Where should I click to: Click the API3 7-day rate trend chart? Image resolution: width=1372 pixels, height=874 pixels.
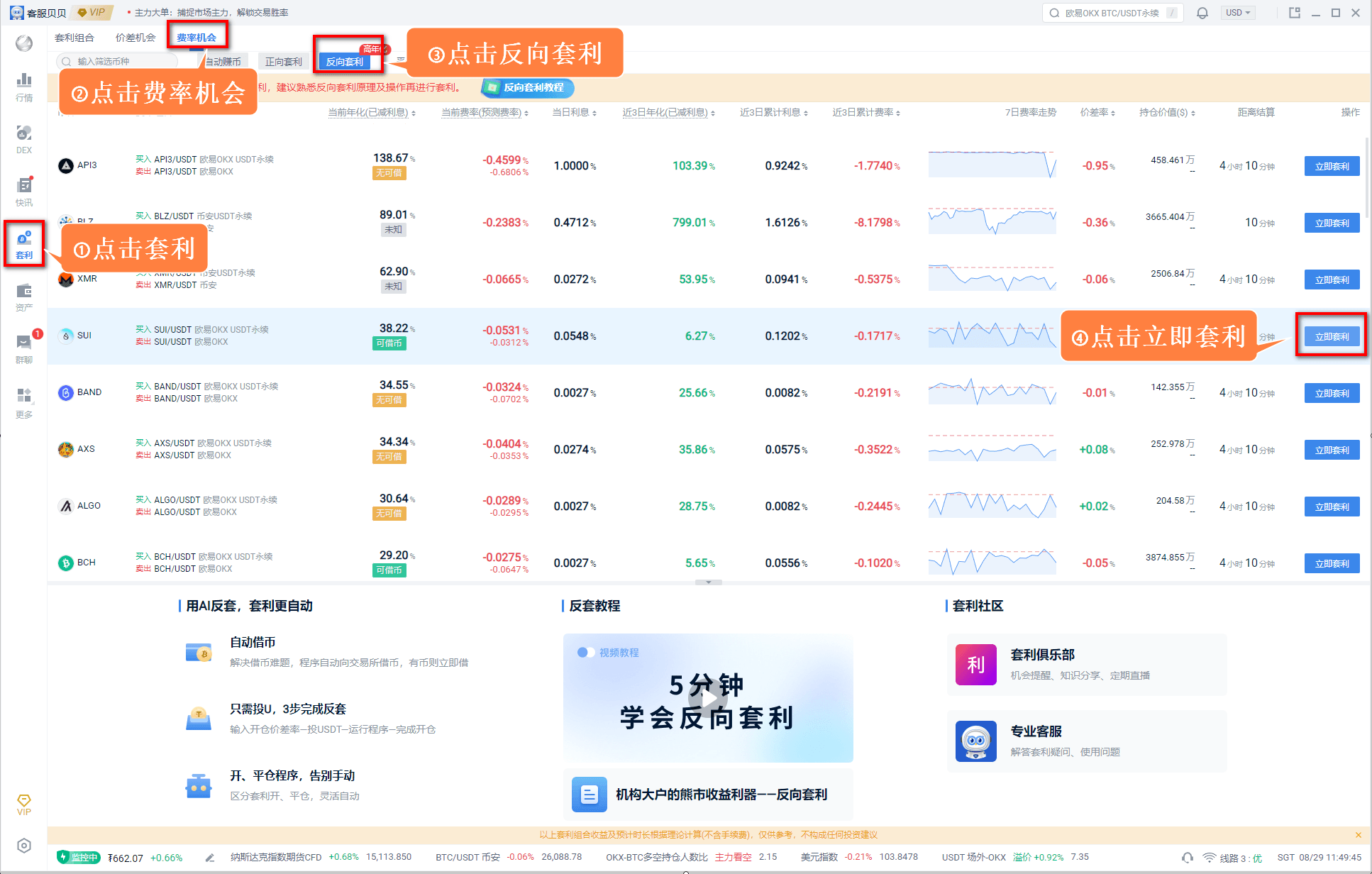click(x=992, y=164)
